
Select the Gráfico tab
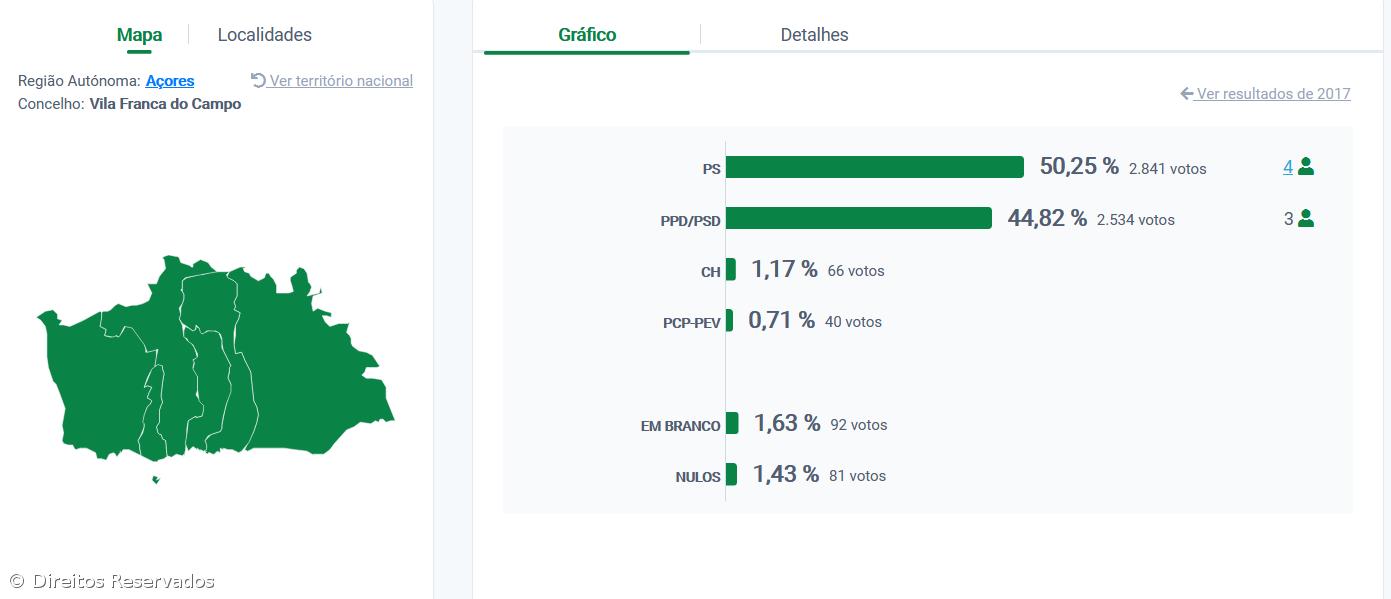click(x=587, y=35)
